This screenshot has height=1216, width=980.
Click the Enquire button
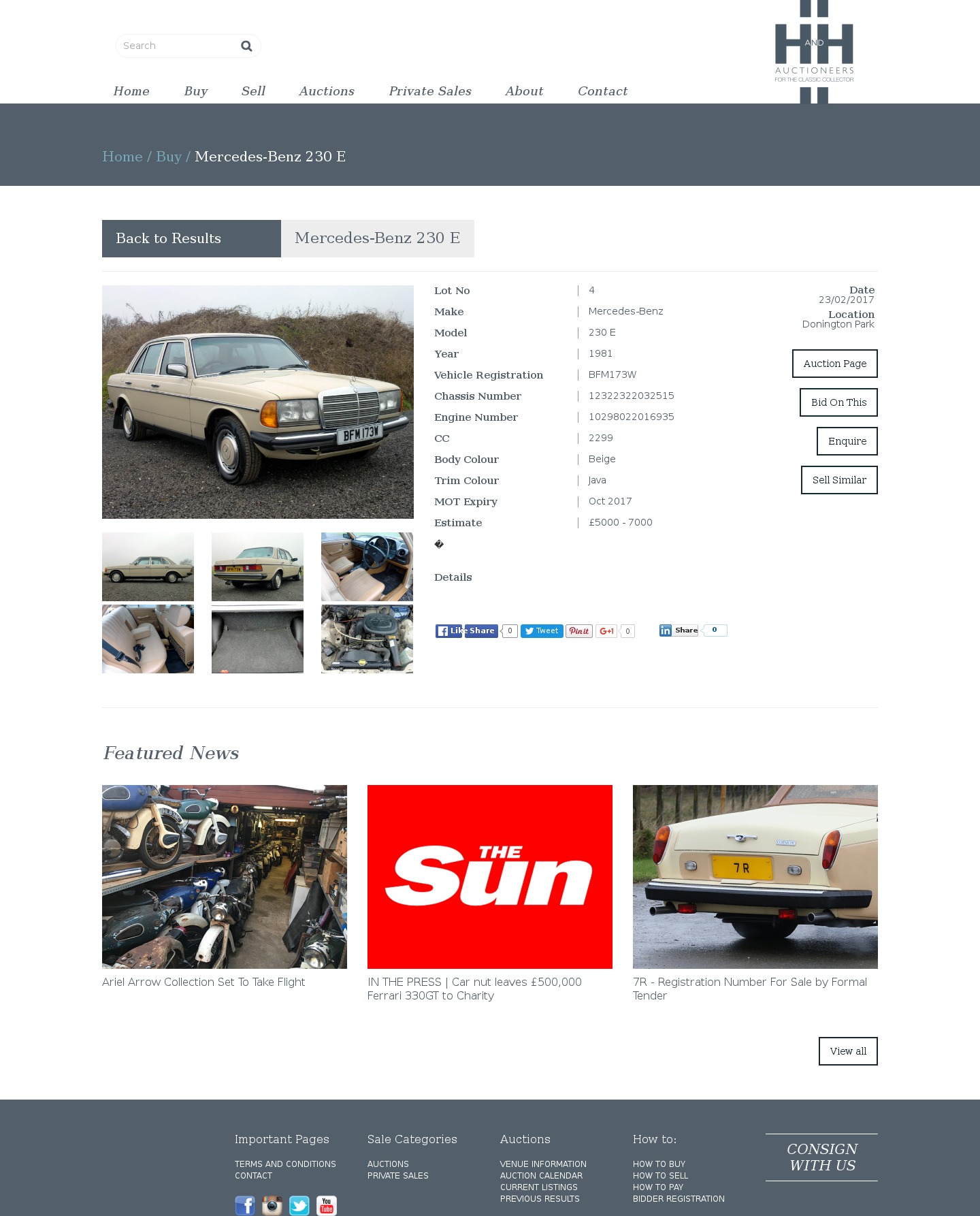(x=847, y=441)
